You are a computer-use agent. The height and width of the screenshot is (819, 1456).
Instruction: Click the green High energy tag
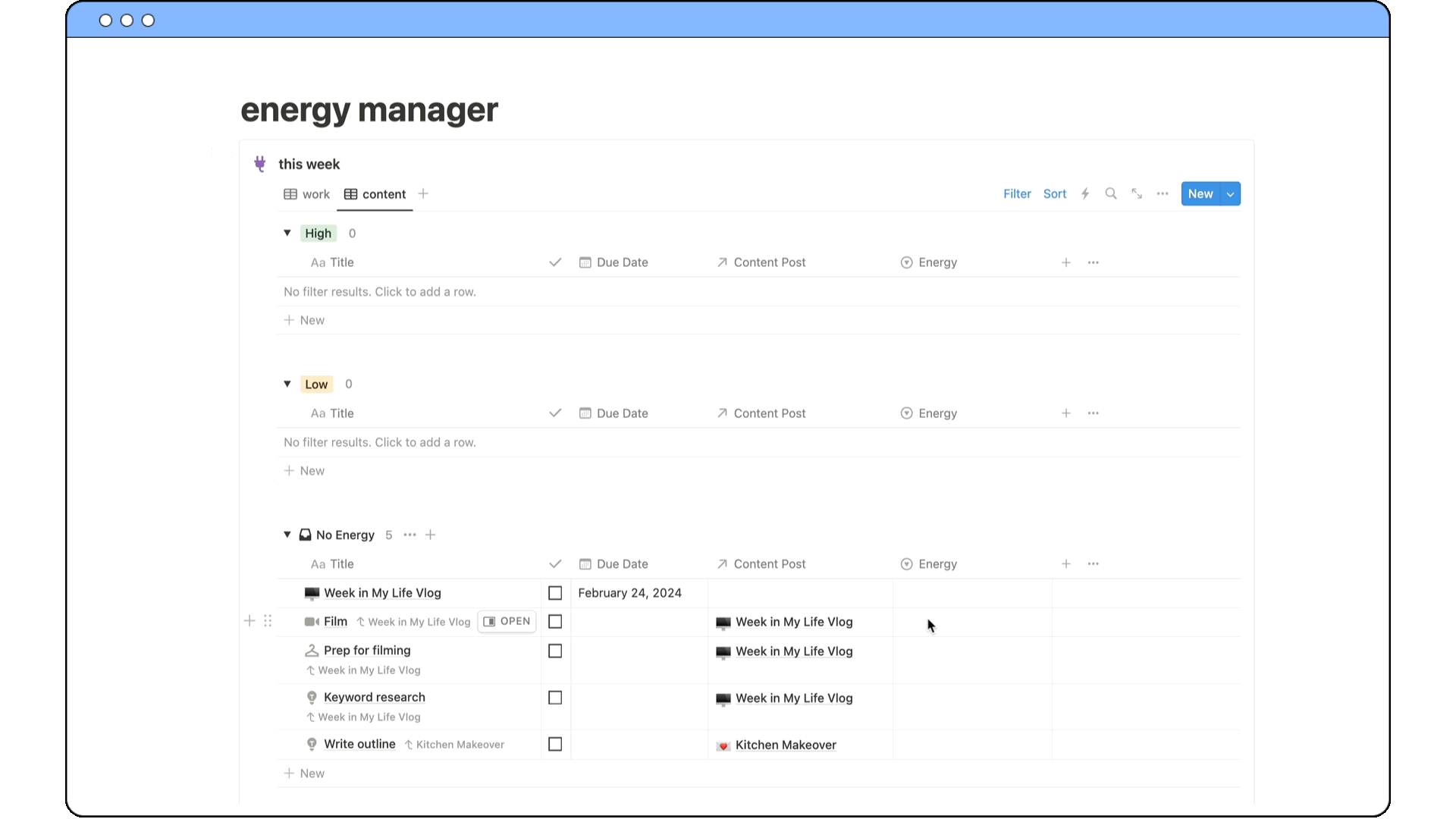coord(318,234)
